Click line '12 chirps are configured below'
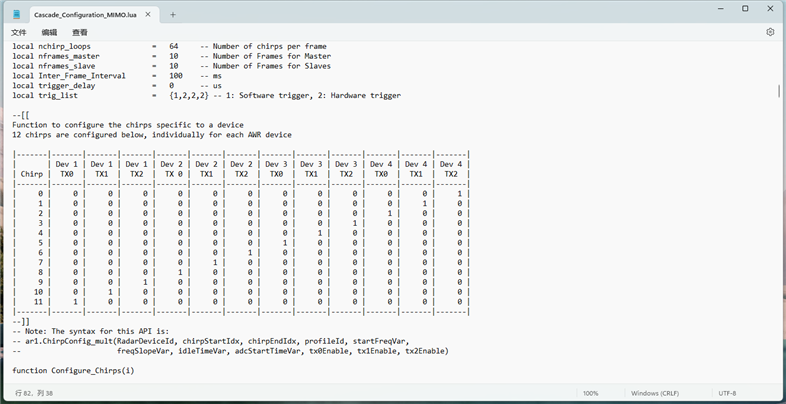This screenshot has width=786, height=404. coord(152,135)
